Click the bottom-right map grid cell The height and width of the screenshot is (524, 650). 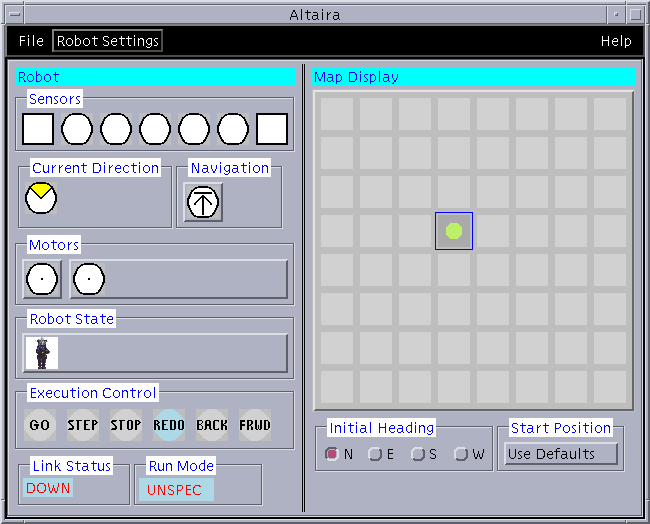coord(610,387)
